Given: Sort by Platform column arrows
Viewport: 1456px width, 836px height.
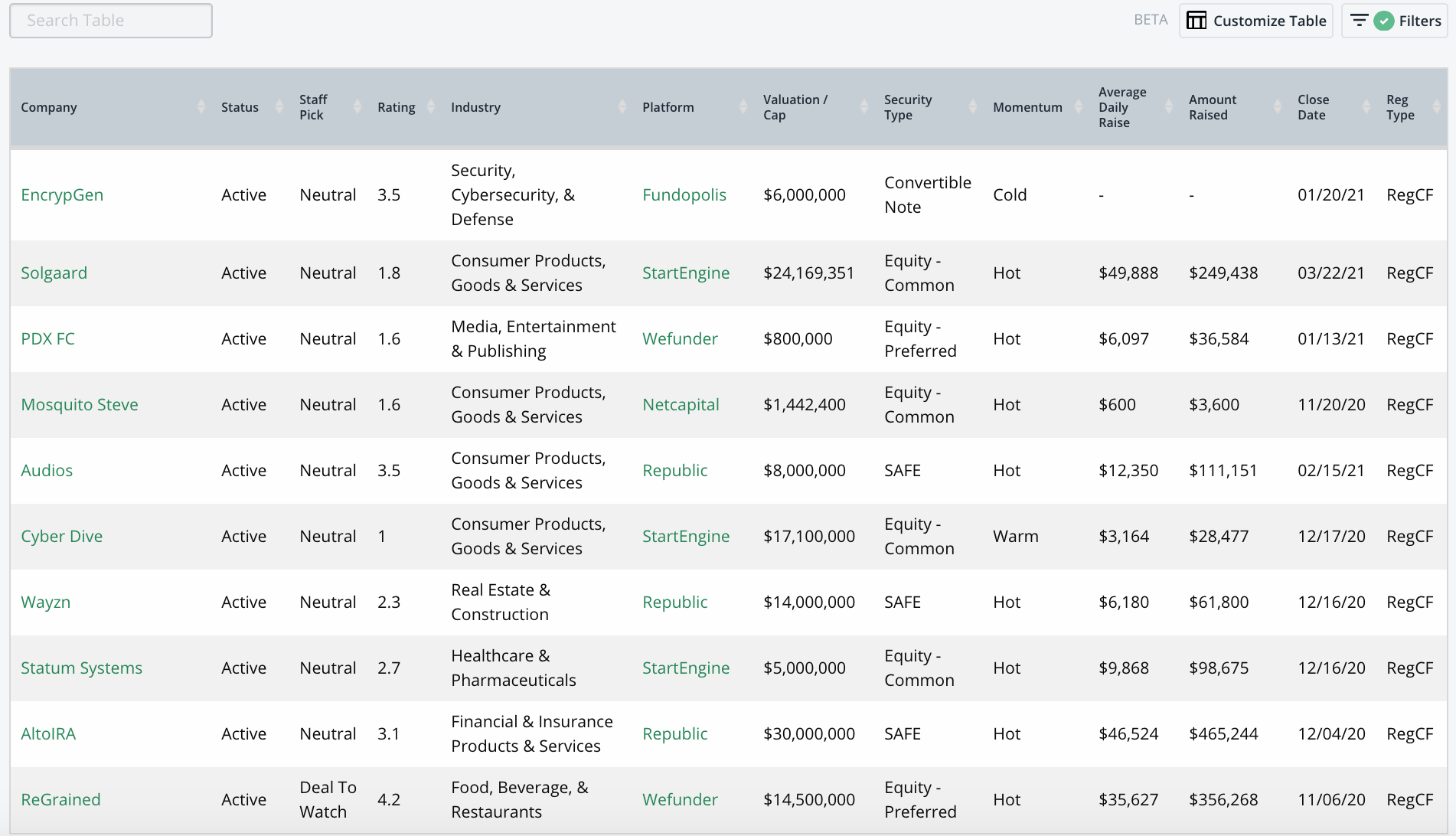Looking at the screenshot, I should (x=743, y=107).
